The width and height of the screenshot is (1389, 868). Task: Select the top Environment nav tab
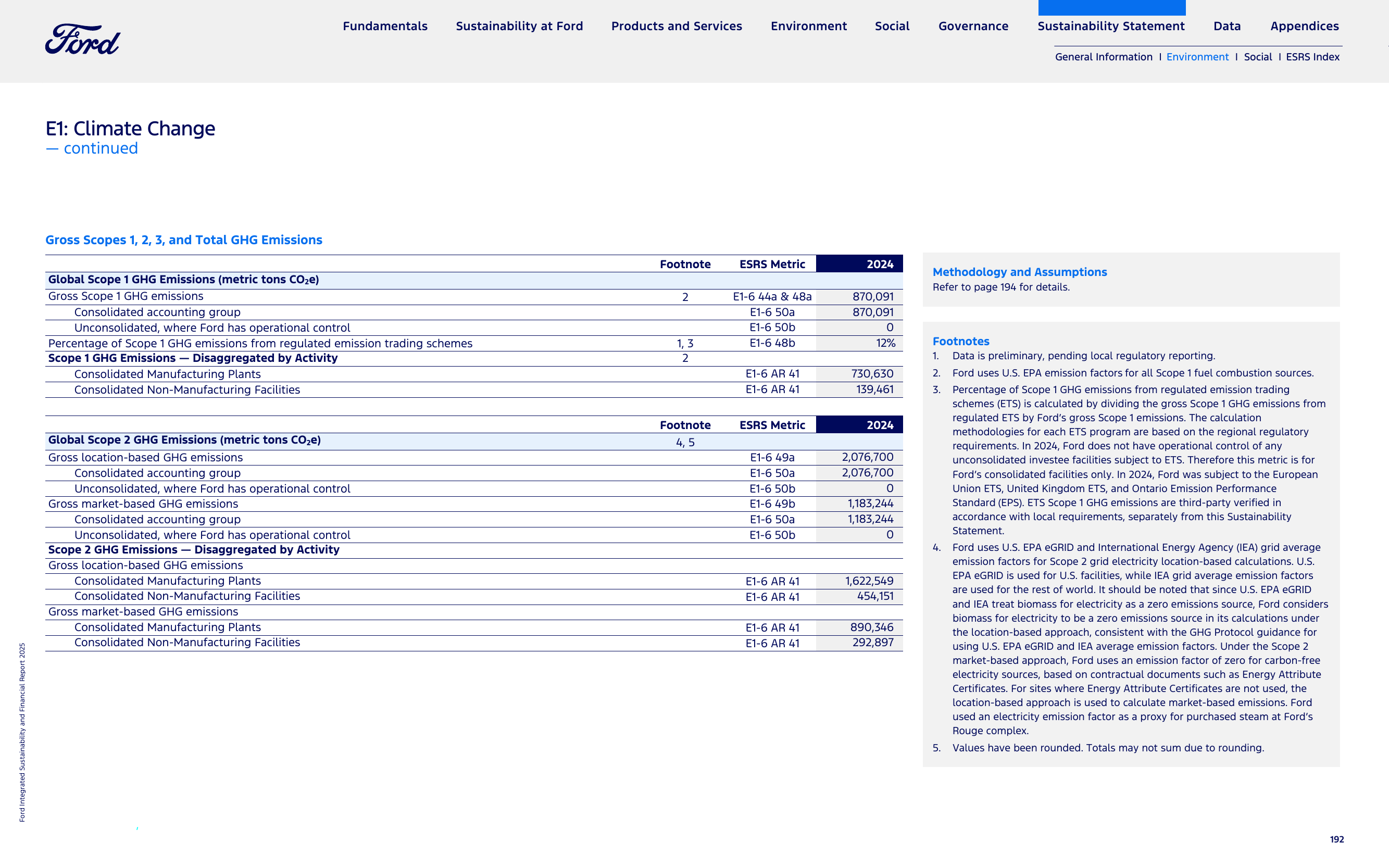808,27
